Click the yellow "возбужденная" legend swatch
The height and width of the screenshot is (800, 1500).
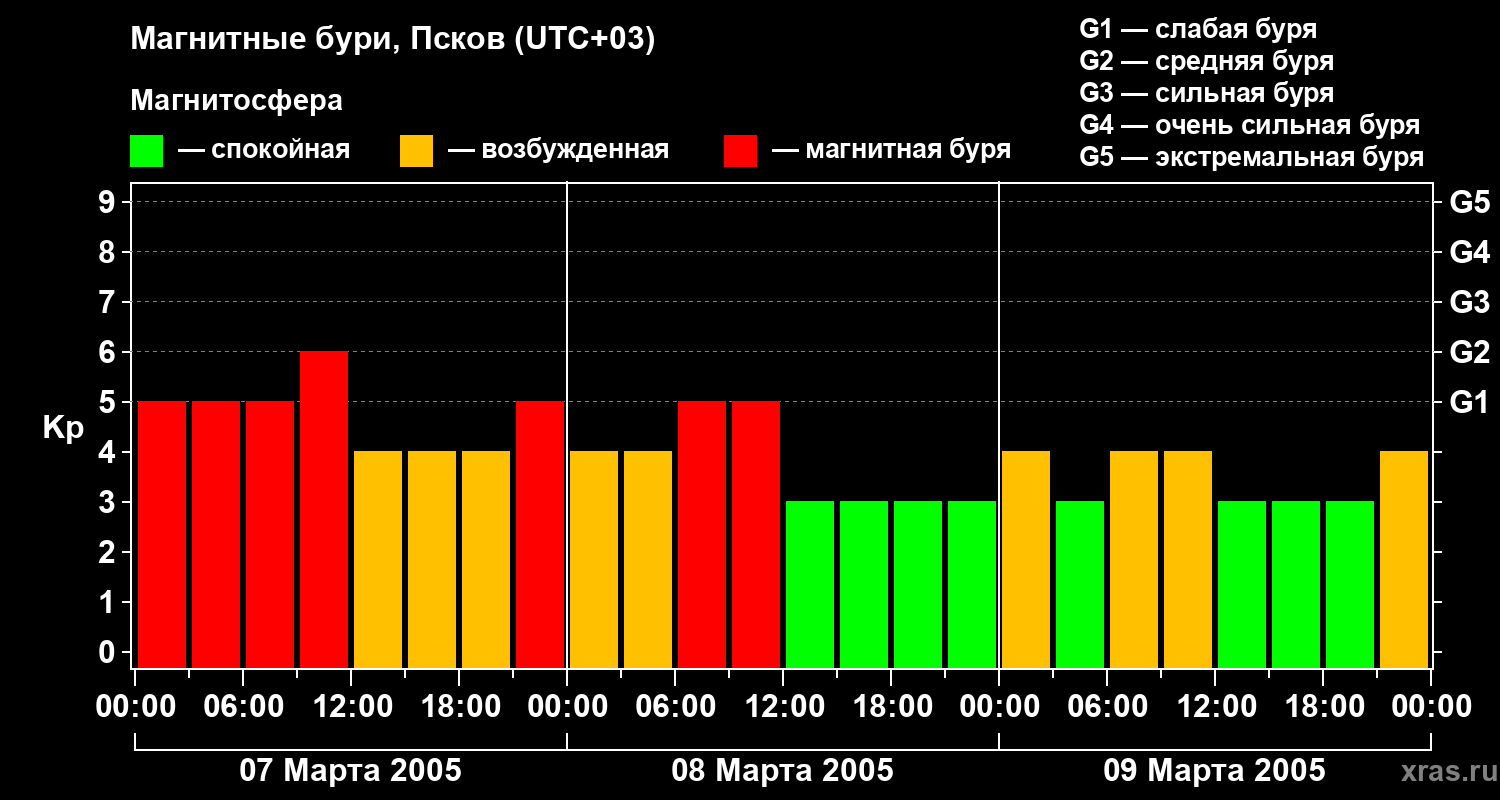click(x=416, y=150)
